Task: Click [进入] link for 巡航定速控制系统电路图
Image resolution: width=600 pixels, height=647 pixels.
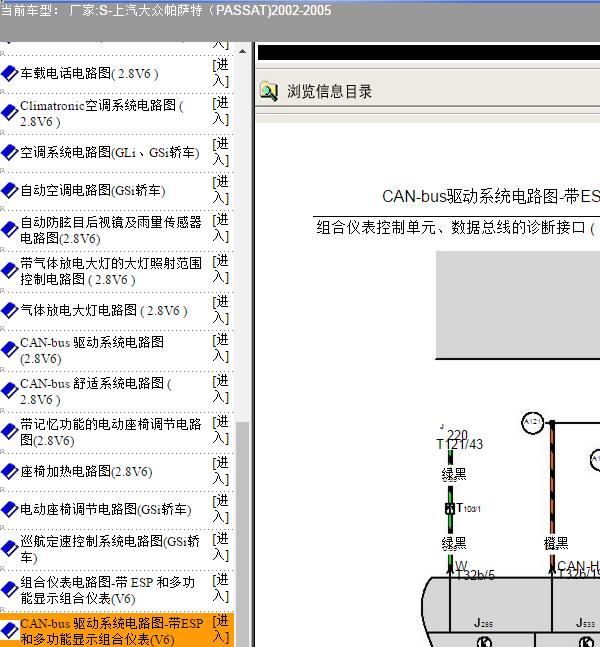Action: (x=221, y=547)
